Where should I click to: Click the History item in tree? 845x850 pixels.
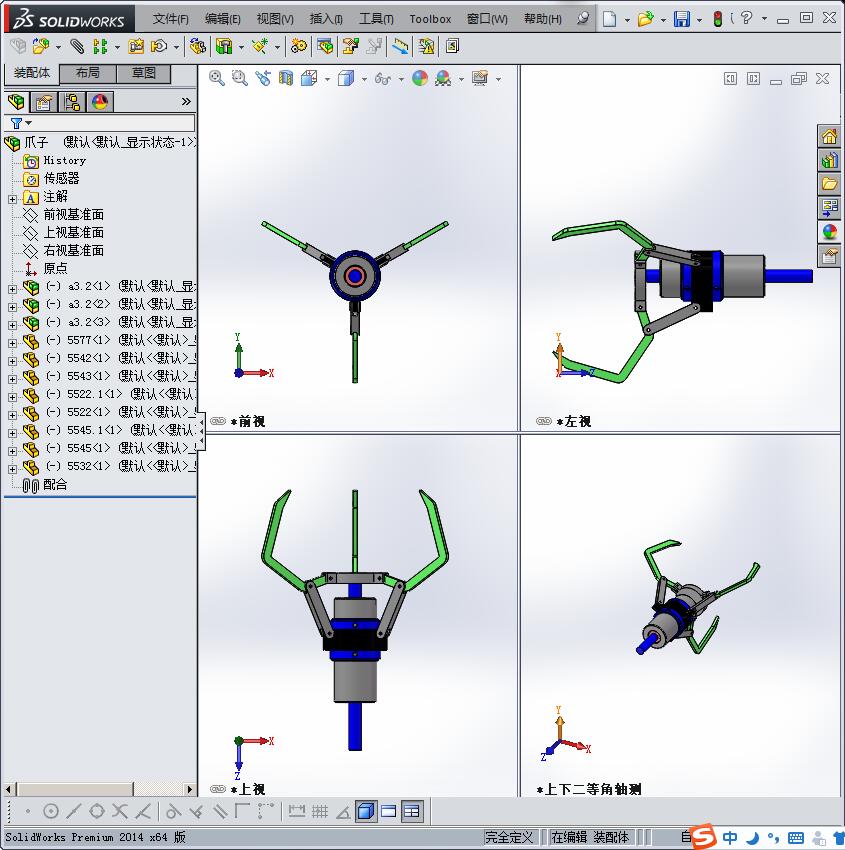click(64, 160)
